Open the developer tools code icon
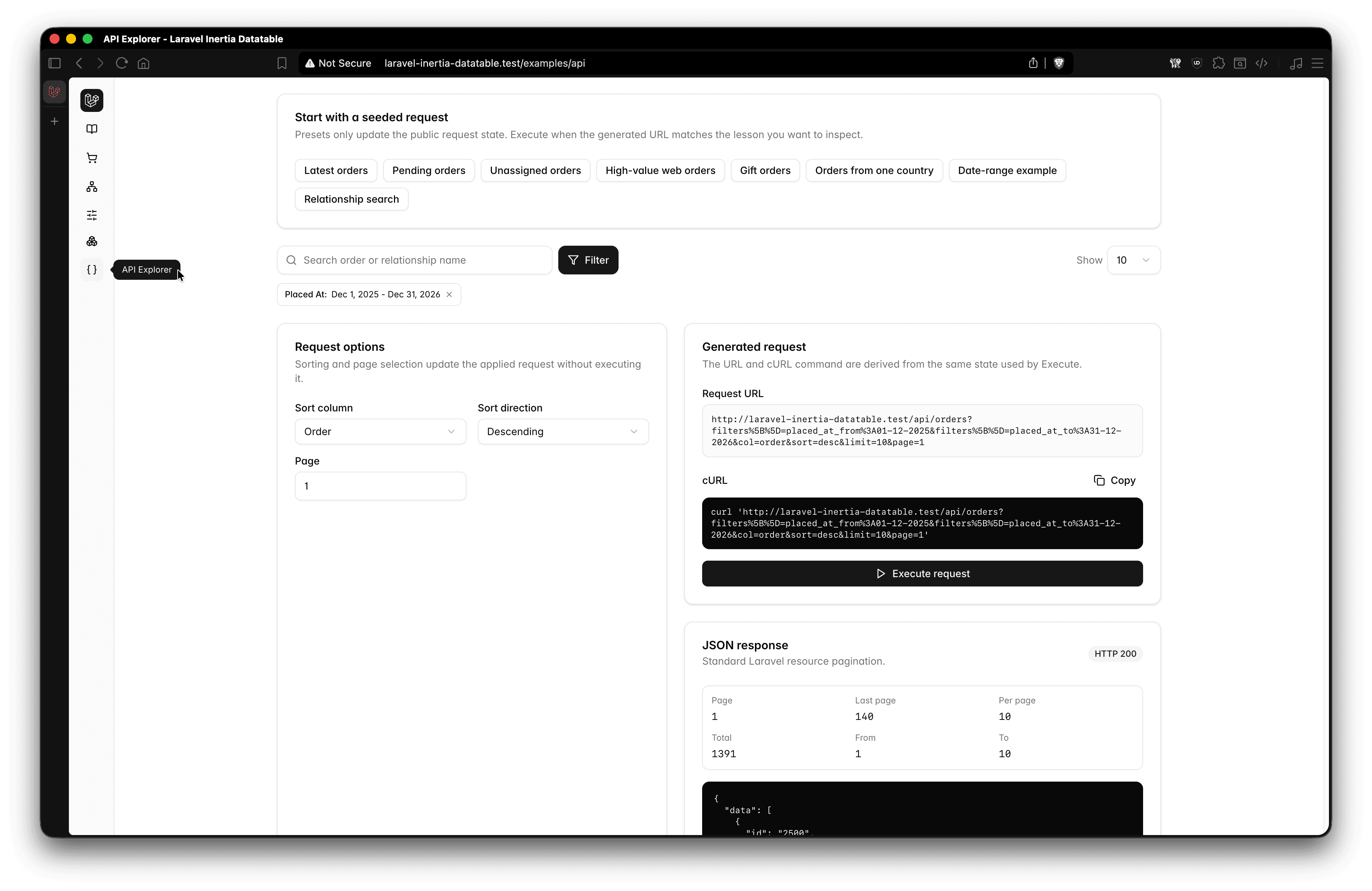 (x=1261, y=63)
